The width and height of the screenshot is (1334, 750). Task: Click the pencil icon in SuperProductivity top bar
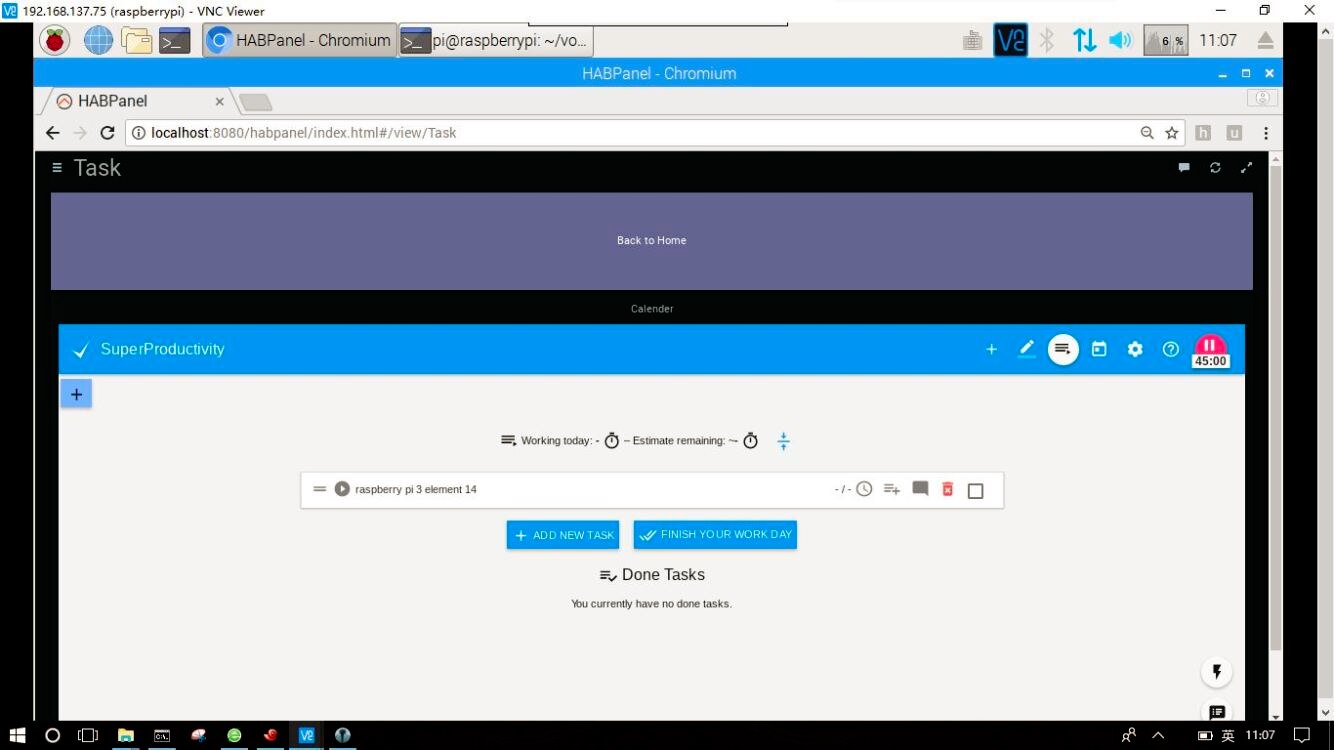(1026, 349)
